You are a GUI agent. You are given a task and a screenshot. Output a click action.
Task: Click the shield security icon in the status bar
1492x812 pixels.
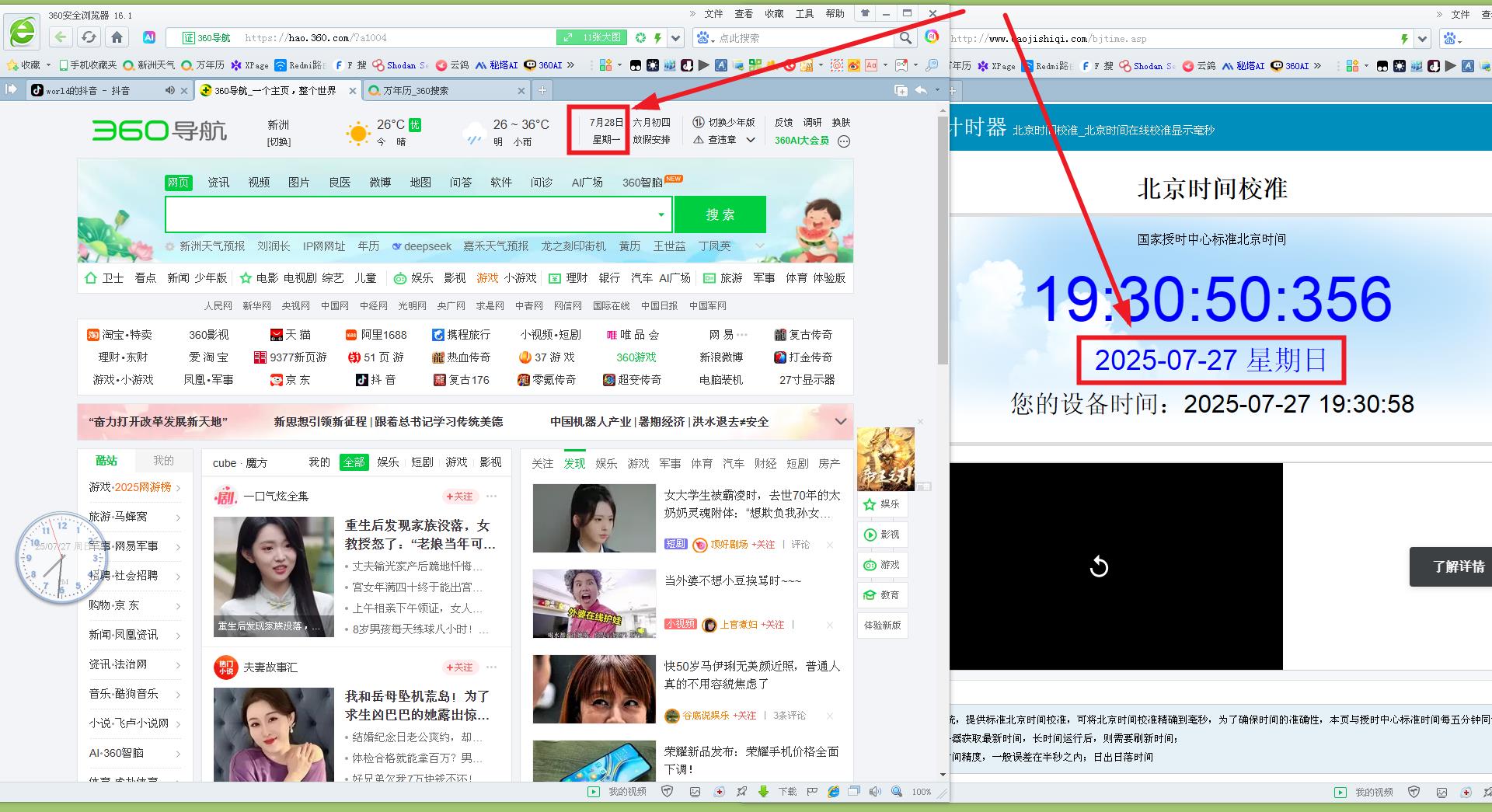pyautogui.click(x=667, y=792)
